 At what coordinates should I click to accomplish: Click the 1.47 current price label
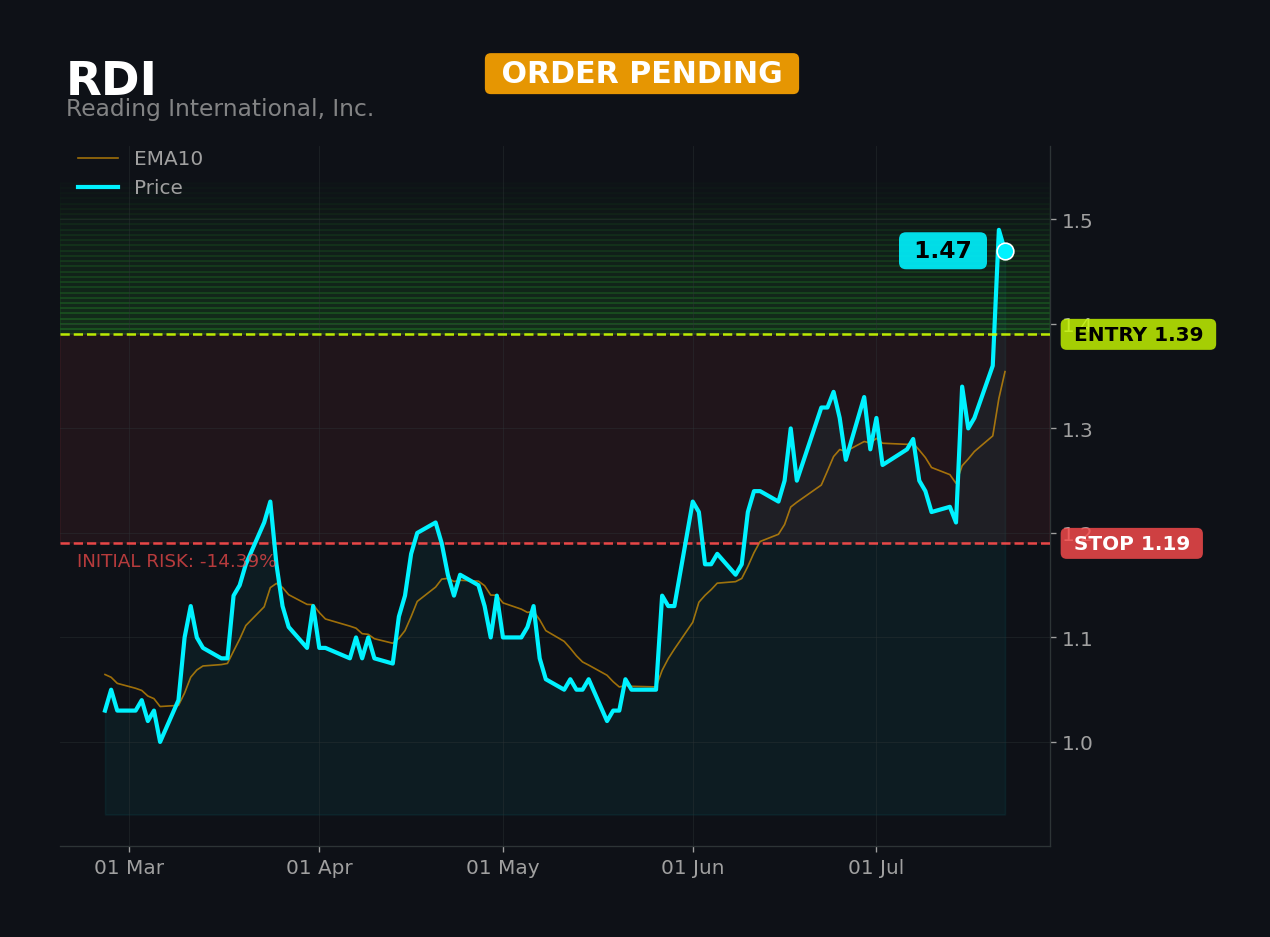pos(943,251)
